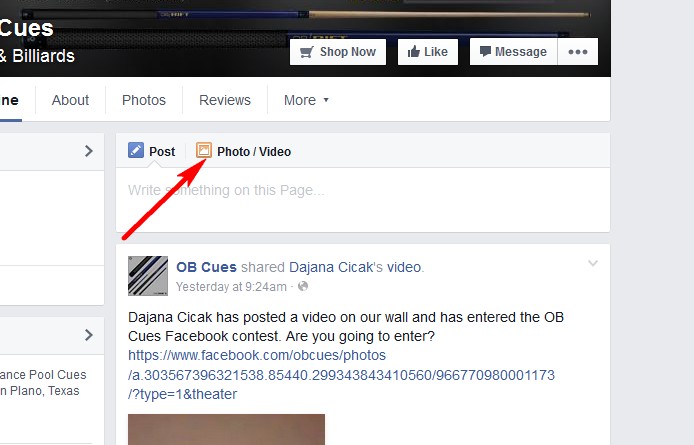694x445 pixels.
Task: Click the public globe privacy icon
Action: coord(303,286)
